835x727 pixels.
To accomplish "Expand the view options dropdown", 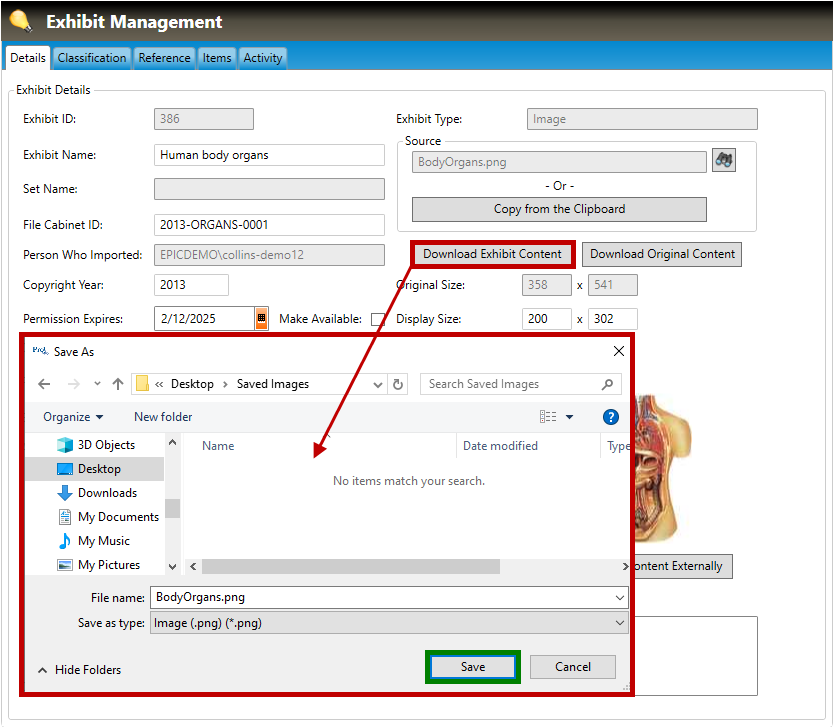I will pyautogui.click(x=569, y=417).
